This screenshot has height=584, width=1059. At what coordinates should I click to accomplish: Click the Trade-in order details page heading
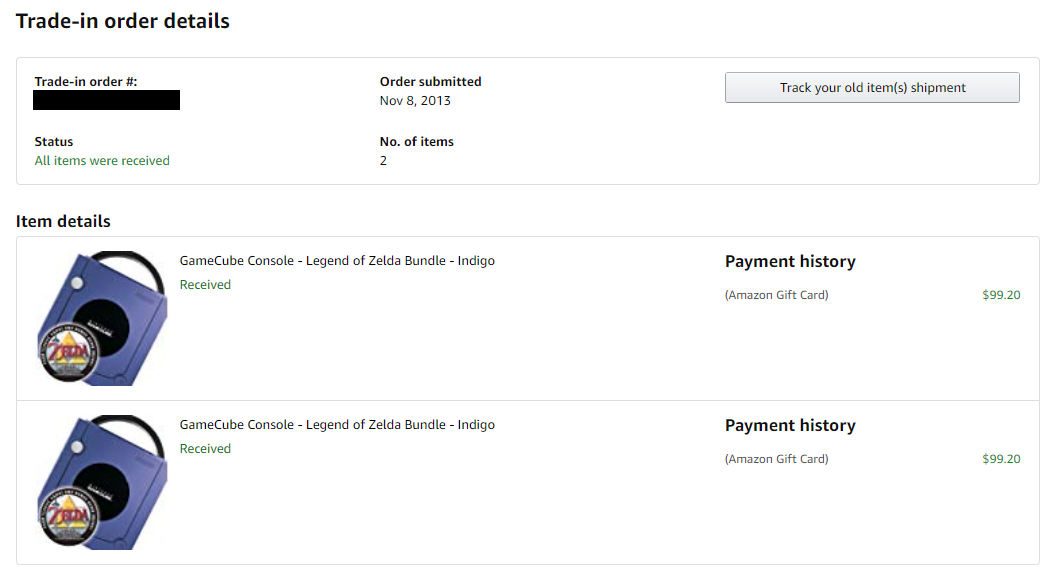point(123,21)
